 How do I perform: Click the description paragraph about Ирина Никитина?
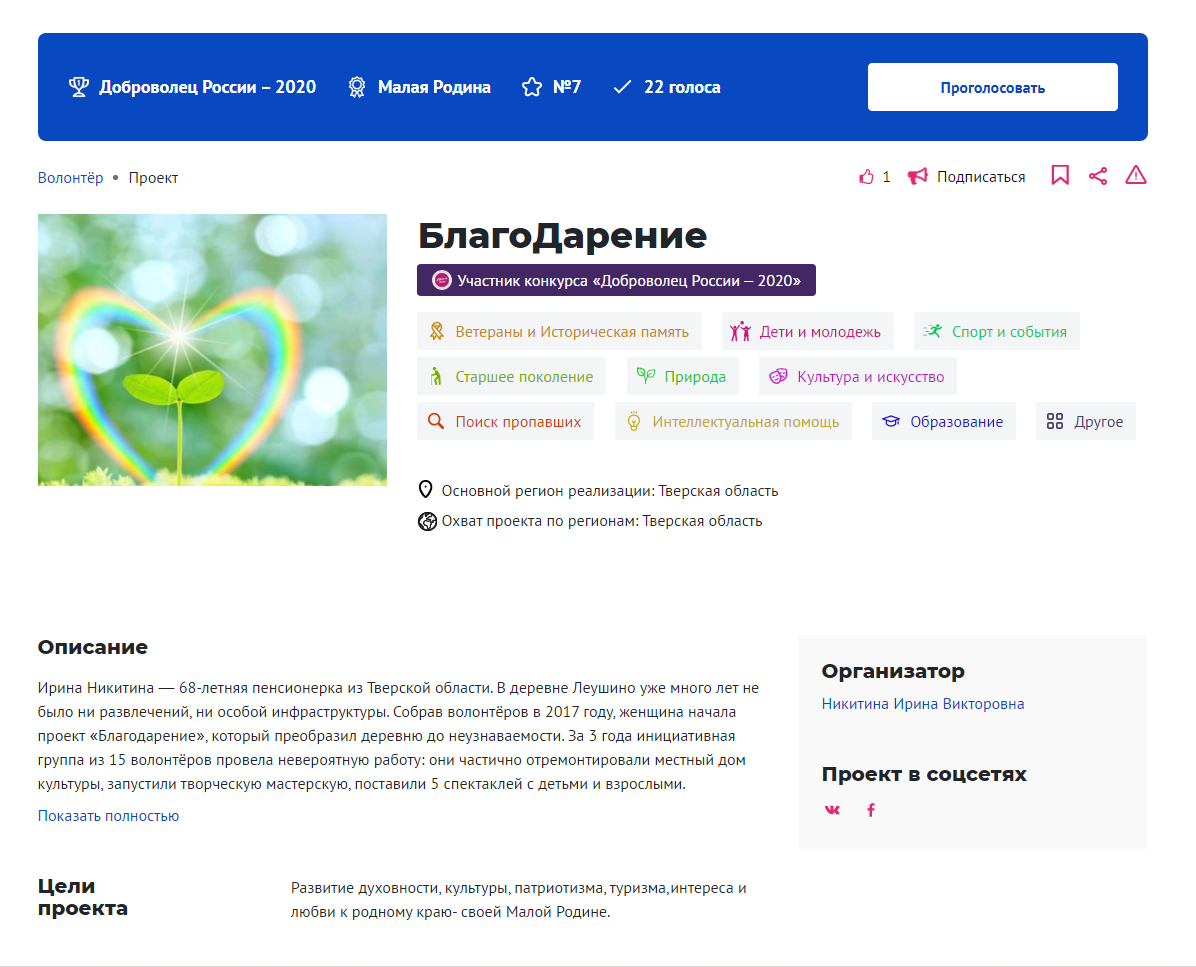click(x=398, y=736)
